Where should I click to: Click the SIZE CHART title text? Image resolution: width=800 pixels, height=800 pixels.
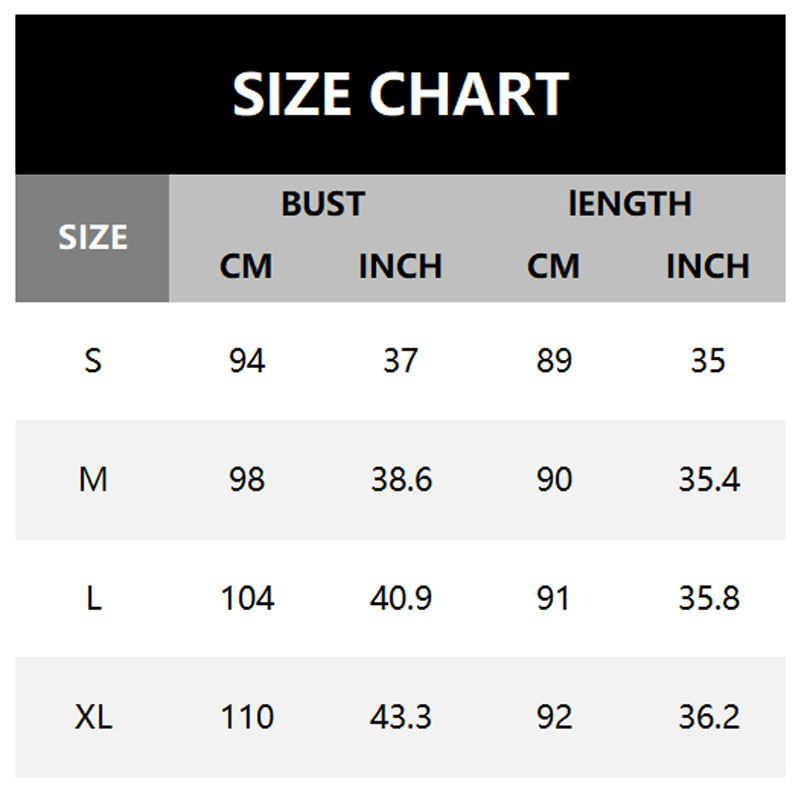tap(400, 94)
